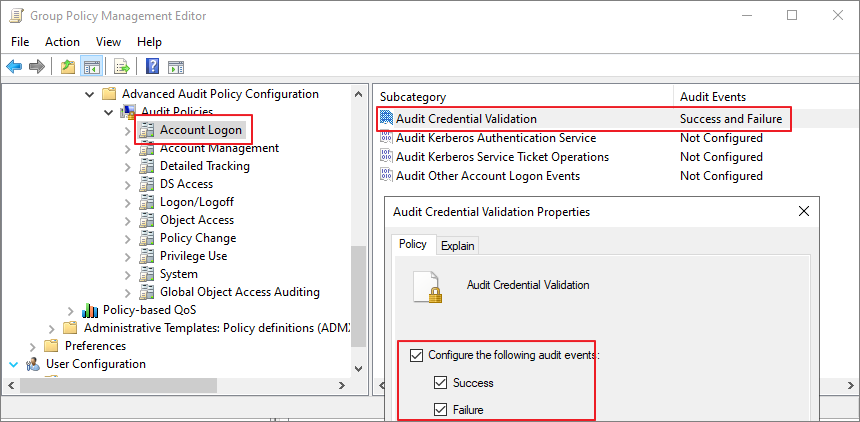Select the Policy Change tree item
Screen dimensions: 860x422
[x=198, y=238]
